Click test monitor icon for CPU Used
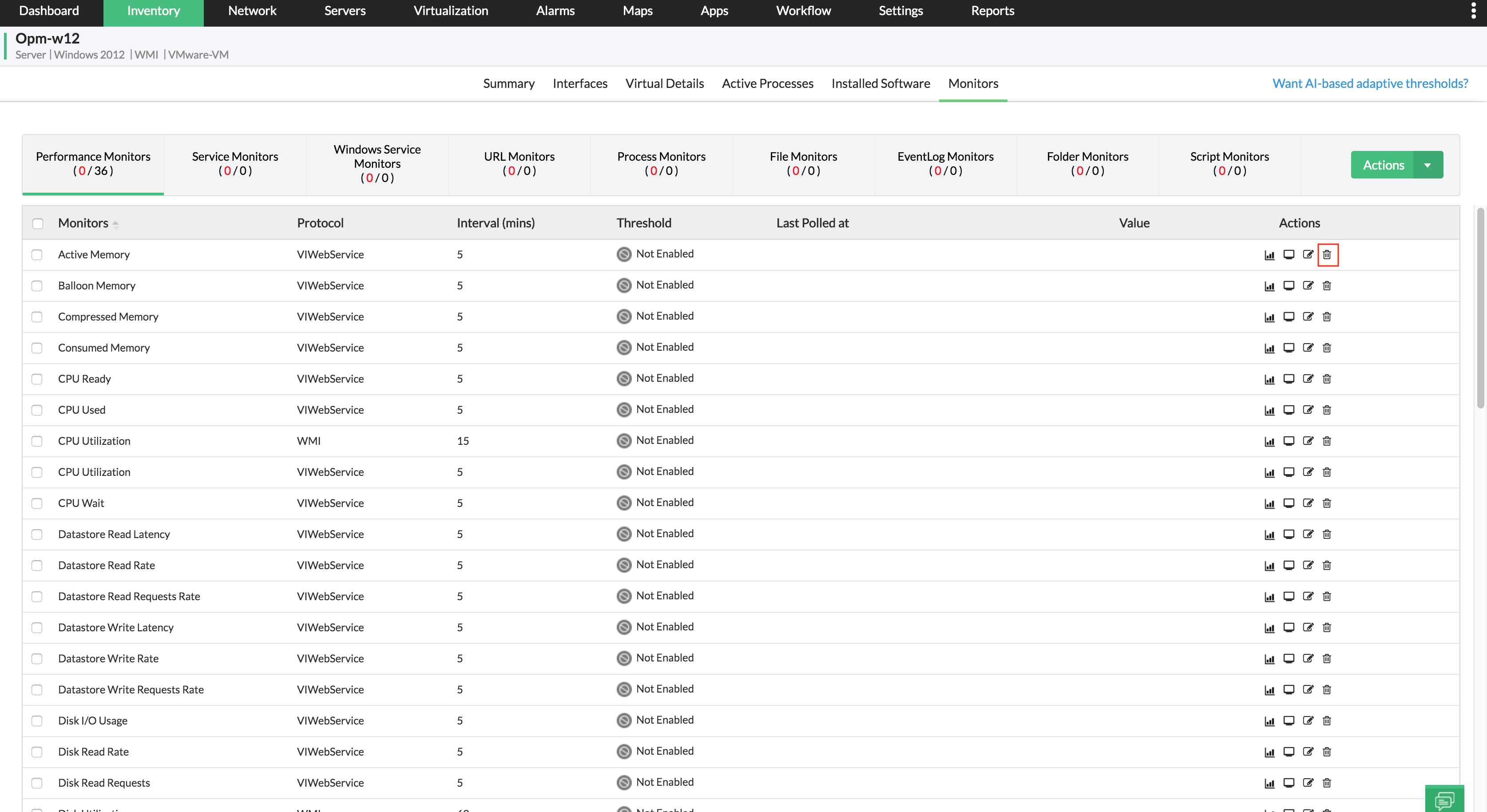1487x812 pixels. (x=1289, y=410)
